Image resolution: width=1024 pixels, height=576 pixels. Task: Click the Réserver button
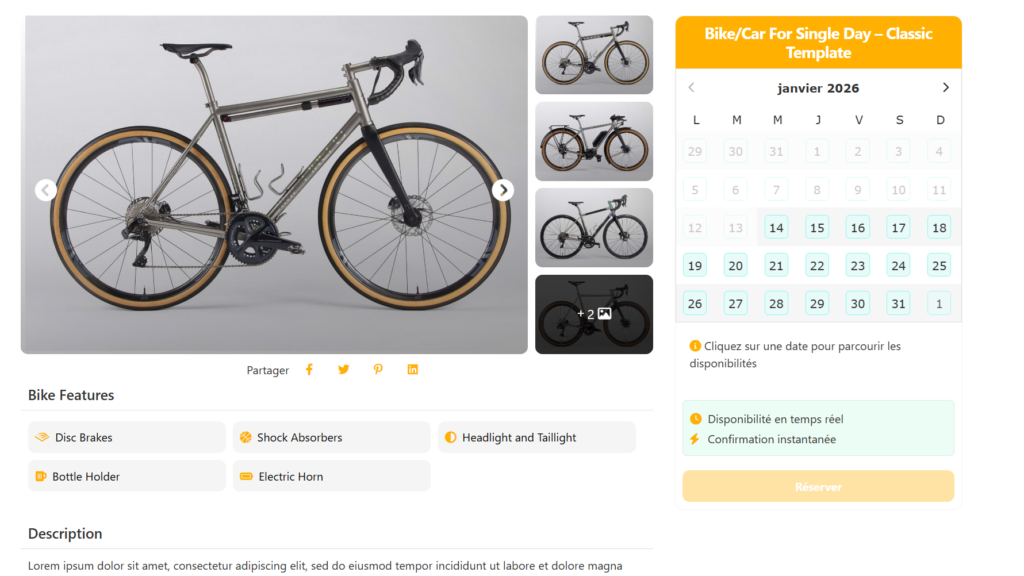click(x=818, y=487)
